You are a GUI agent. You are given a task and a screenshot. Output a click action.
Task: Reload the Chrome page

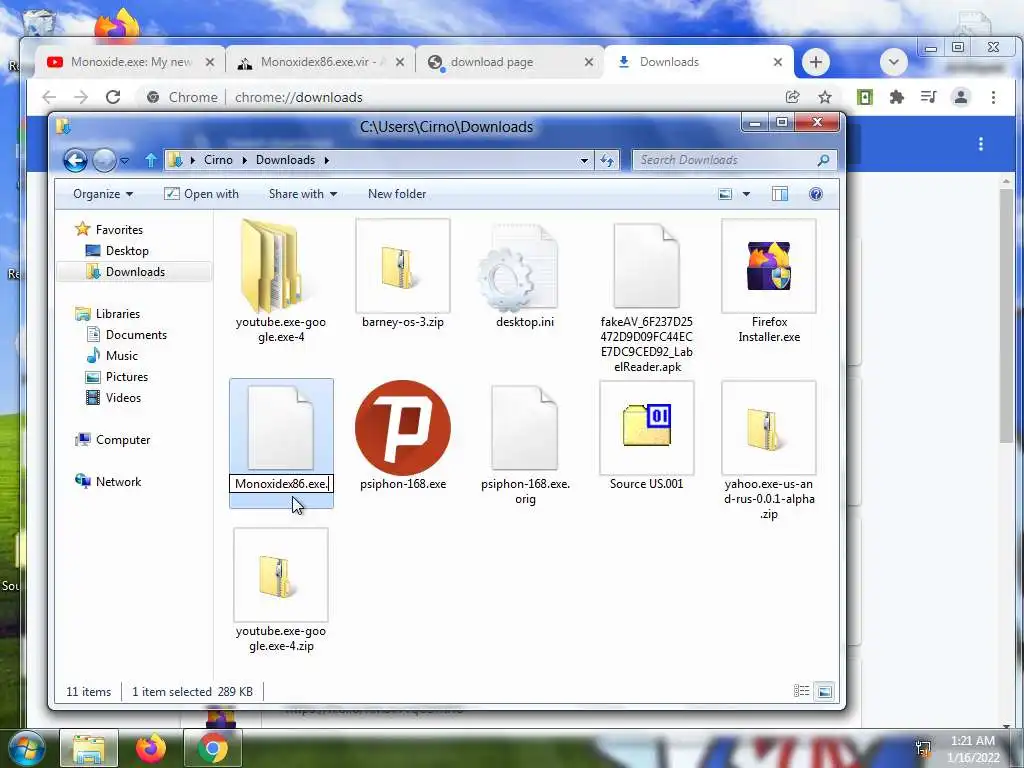(x=113, y=97)
